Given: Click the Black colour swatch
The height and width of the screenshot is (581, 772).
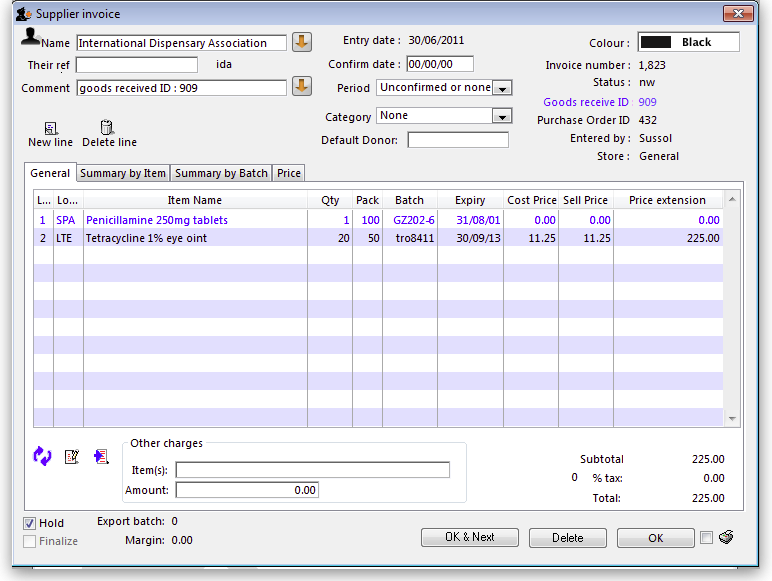Looking at the screenshot, I should tap(689, 42).
